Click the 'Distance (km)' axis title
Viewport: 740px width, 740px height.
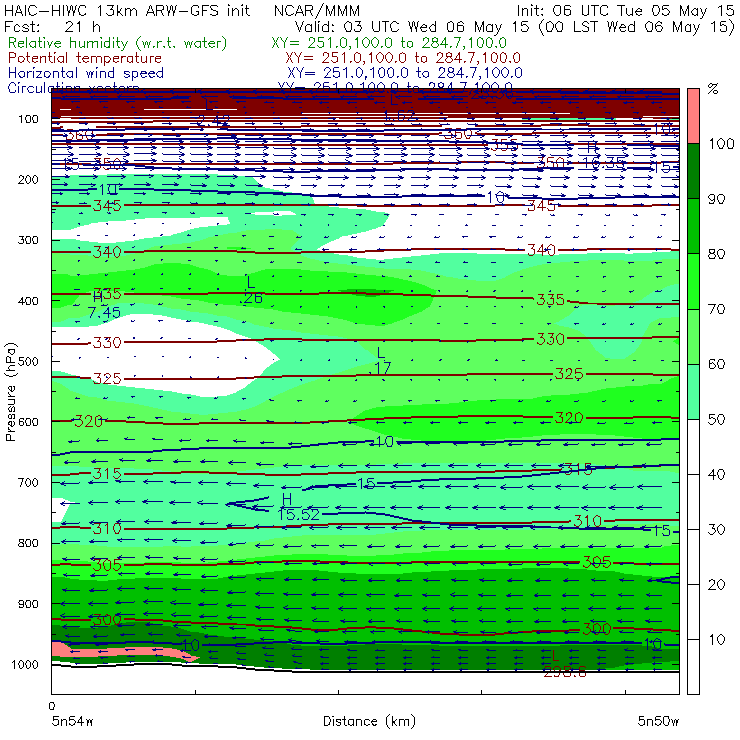(x=369, y=722)
